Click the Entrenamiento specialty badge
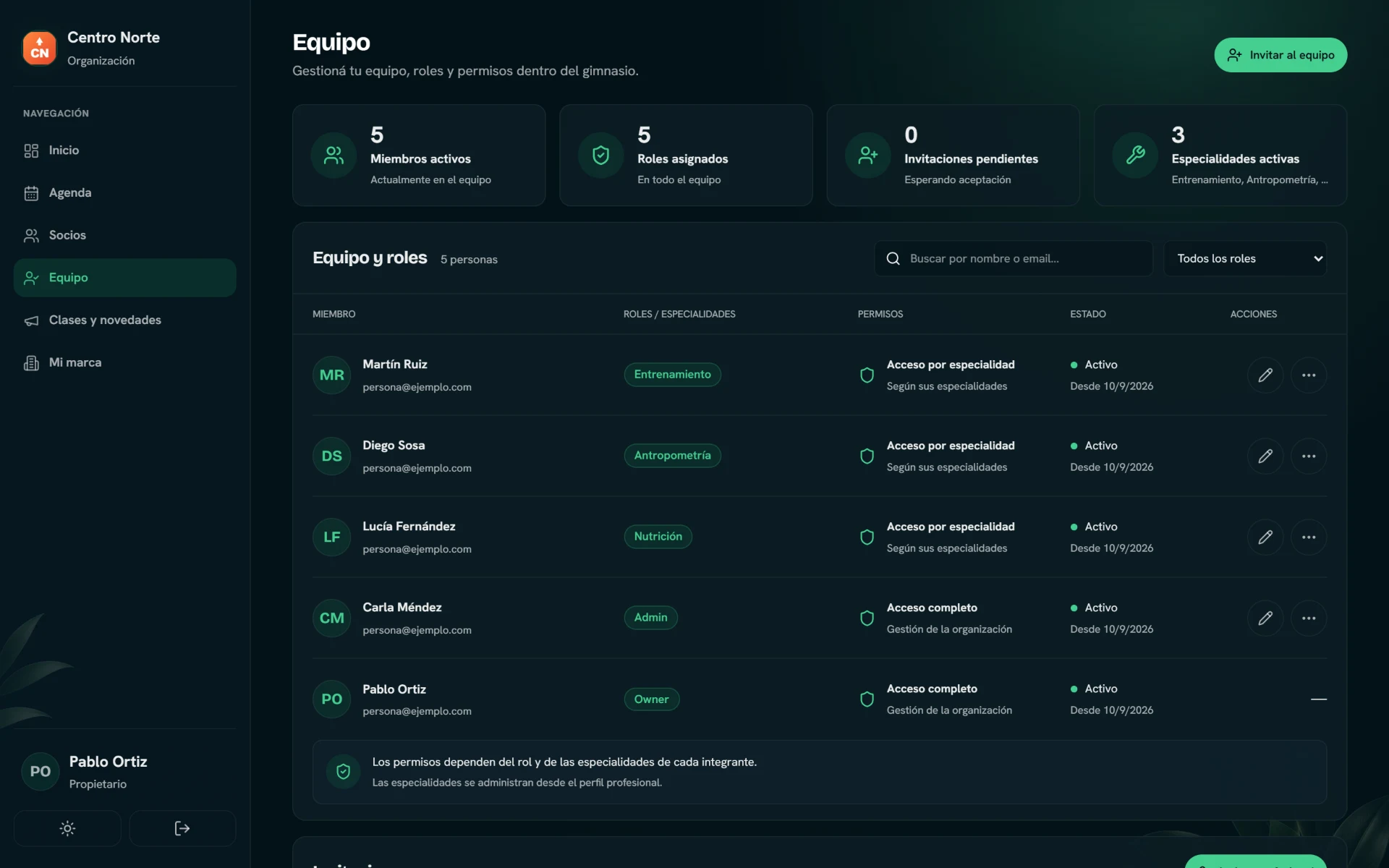This screenshot has height=868, width=1389. [x=672, y=374]
